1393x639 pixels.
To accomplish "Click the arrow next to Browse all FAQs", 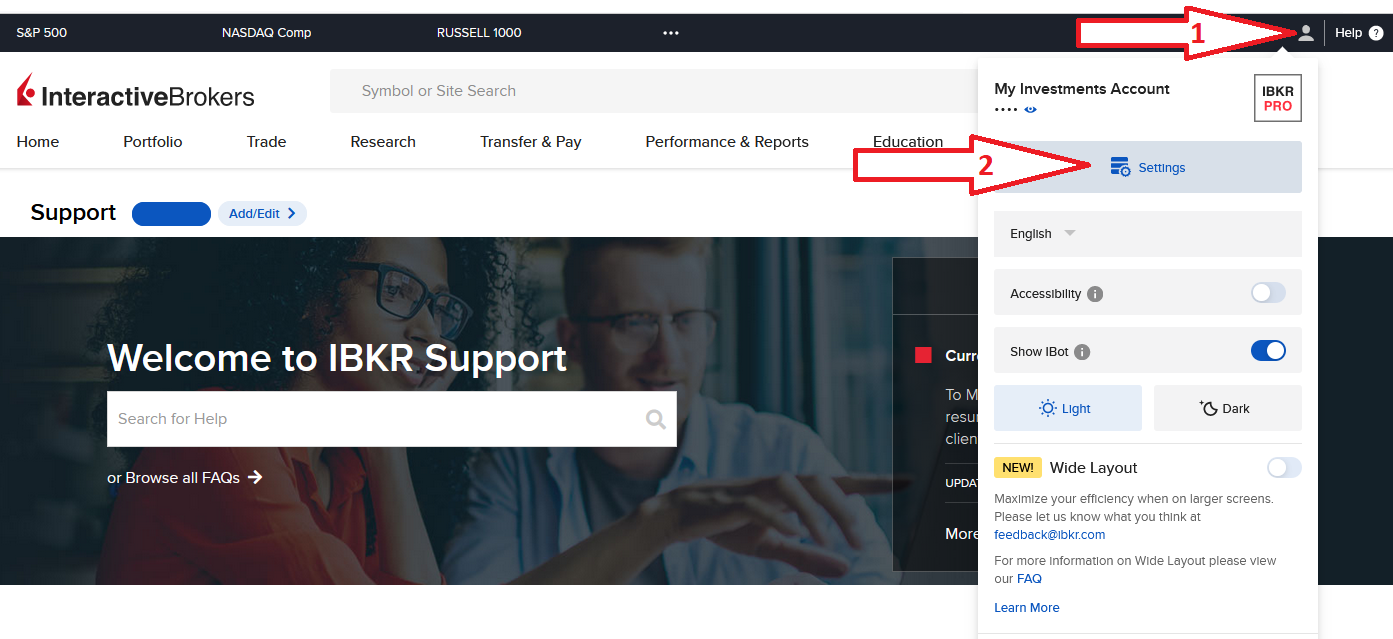I will point(255,477).
